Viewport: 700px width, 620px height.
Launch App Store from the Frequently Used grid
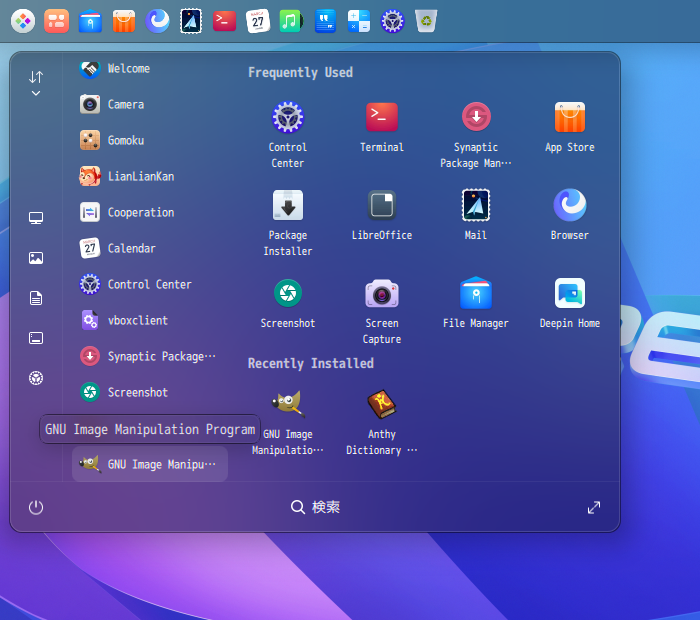pos(569,118)
